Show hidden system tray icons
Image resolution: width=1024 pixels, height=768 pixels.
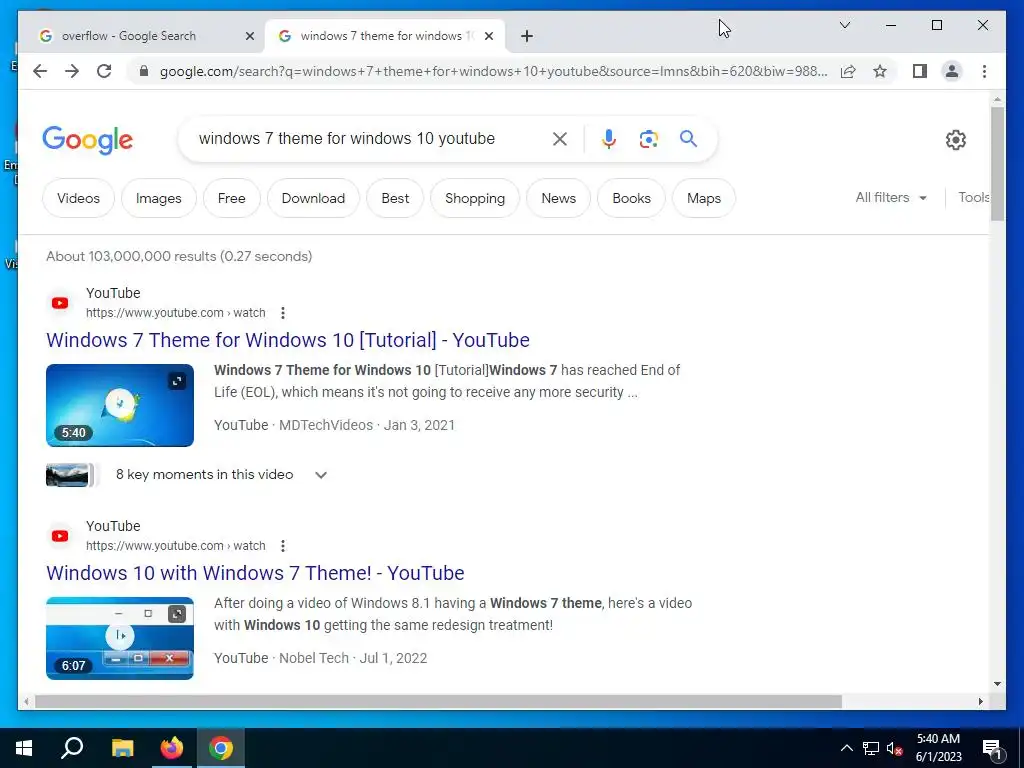coord(846,748)
